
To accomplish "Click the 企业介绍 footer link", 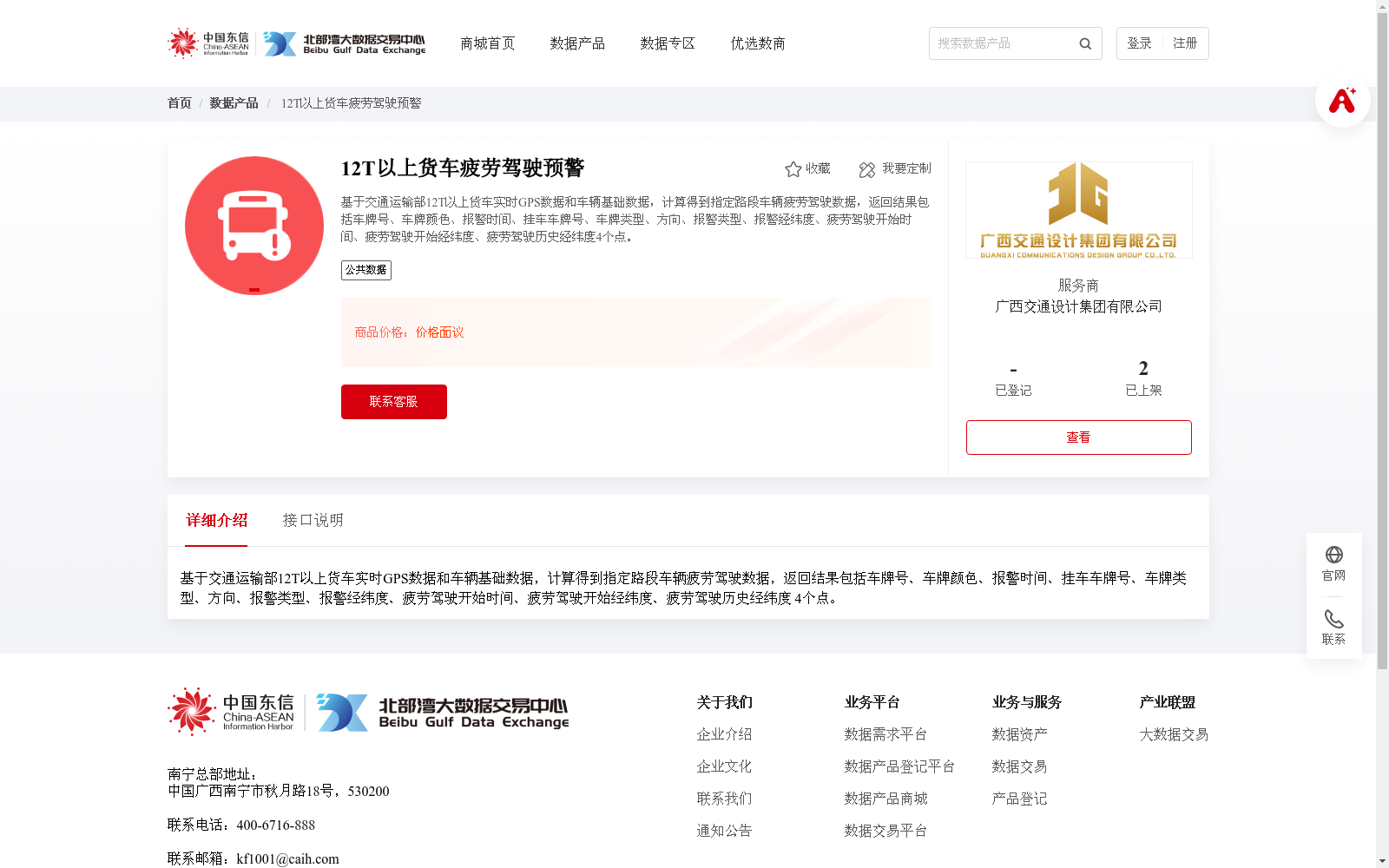I will point(724,733).
